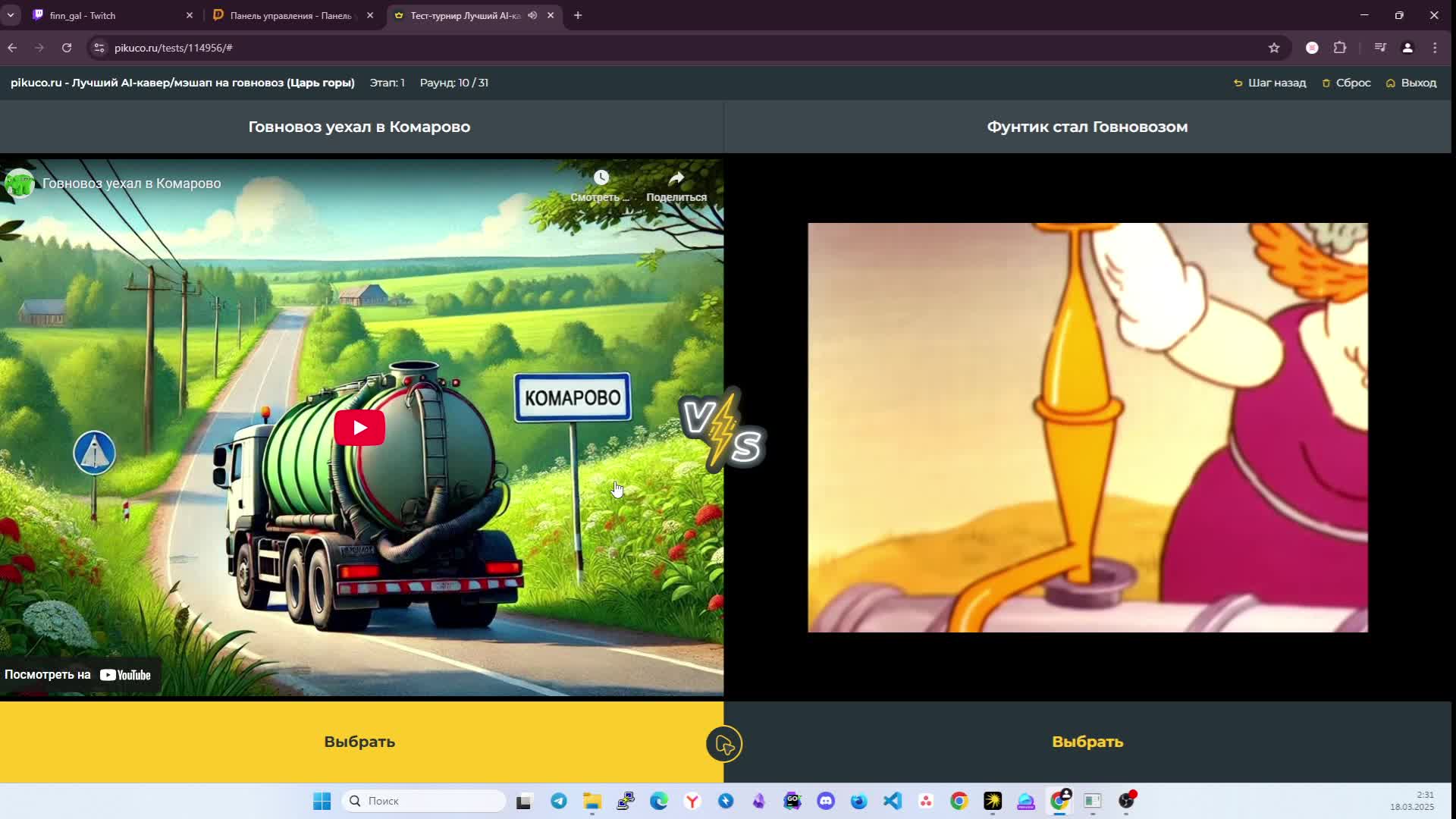Open the blue lightning-bolt app on the taskbar
The width and height of the screenshot is (1456, 819).
tap(726, 801)
